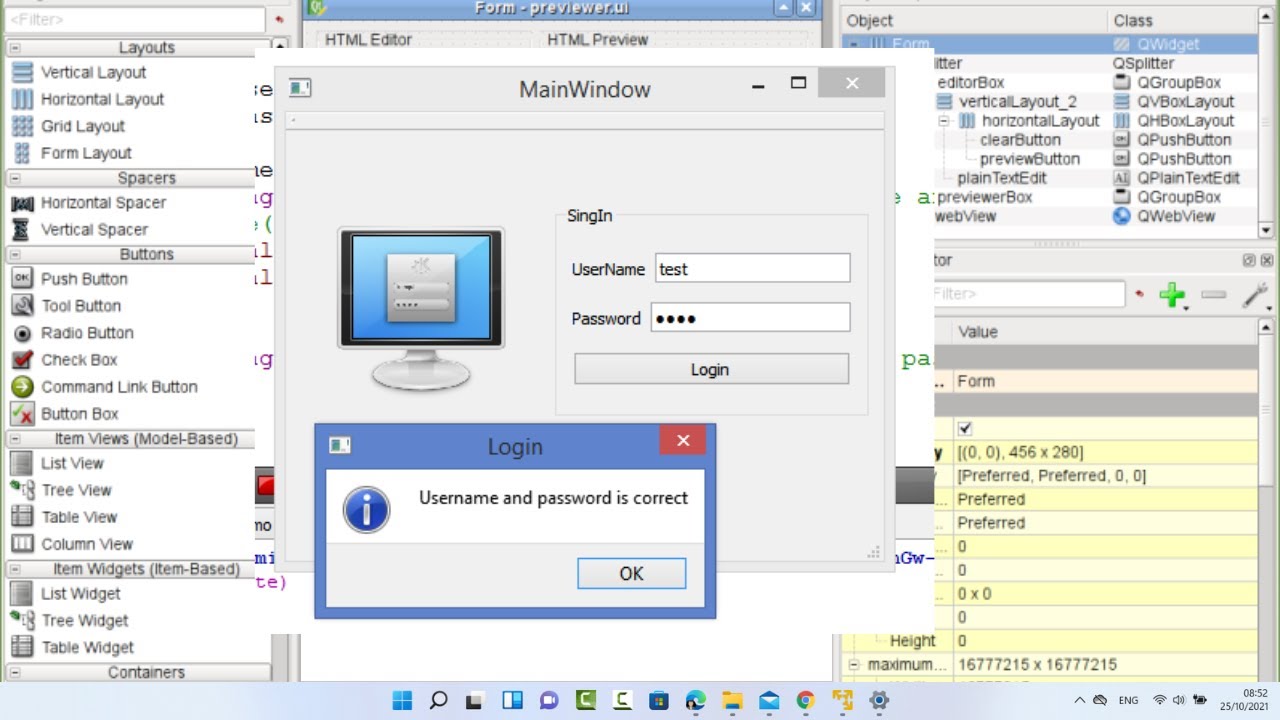Open the Windows Start menu

pyautogui.click(x=401, y=700)
